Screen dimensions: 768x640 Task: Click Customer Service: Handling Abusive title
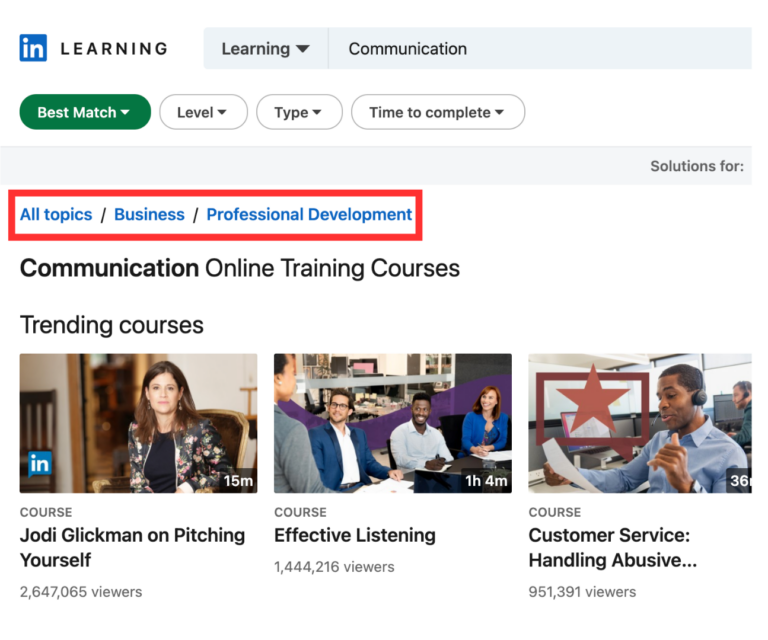613,547
